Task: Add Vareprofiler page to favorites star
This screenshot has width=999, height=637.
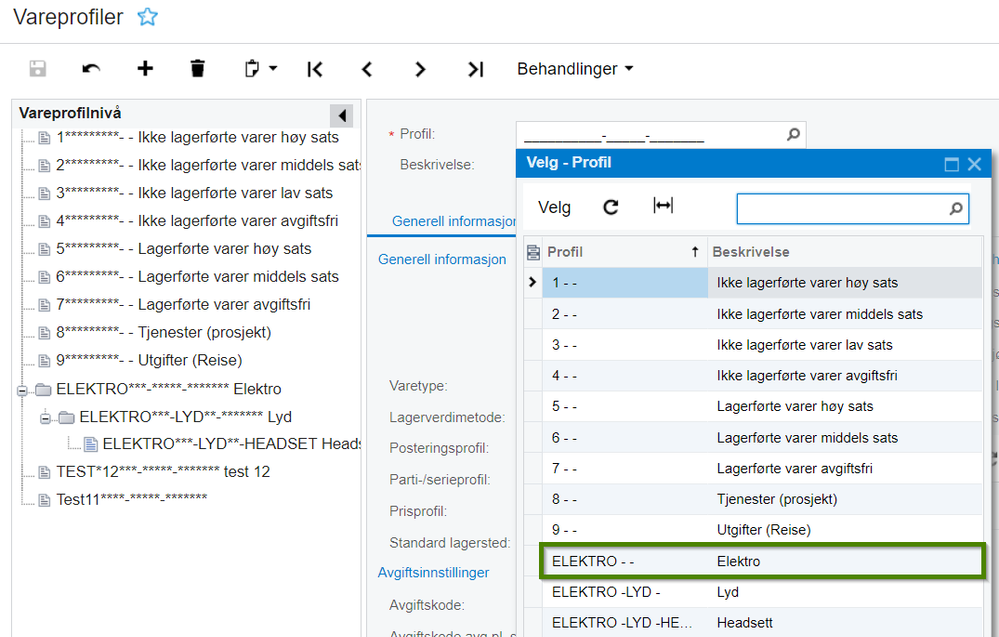Action: pyautogui.click(x=147, y=17)
